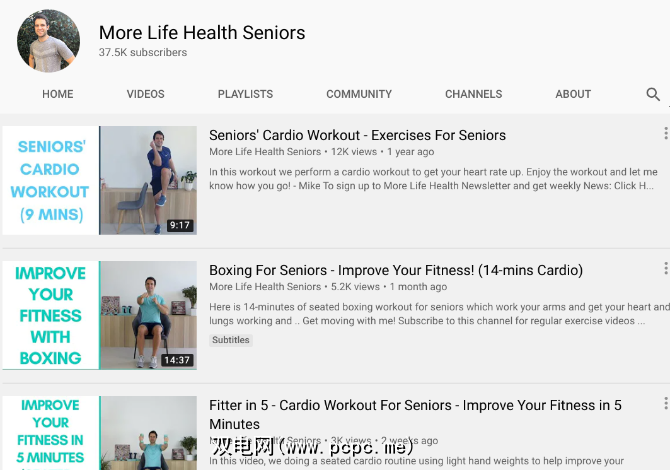Click the Improve Your Fitness With Boxing thumbnail
Viewport: 670px width, 470px height.
[x=100, y=315]
